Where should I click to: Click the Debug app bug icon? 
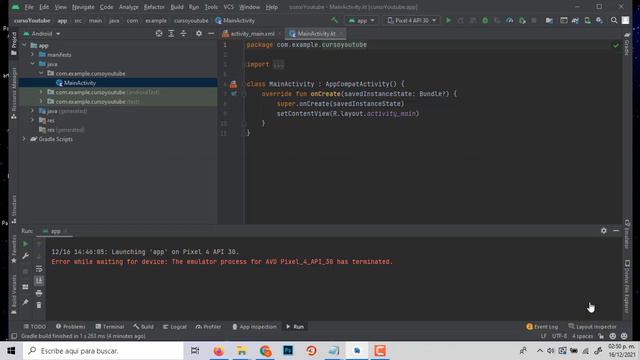click(x=485, y=20)
